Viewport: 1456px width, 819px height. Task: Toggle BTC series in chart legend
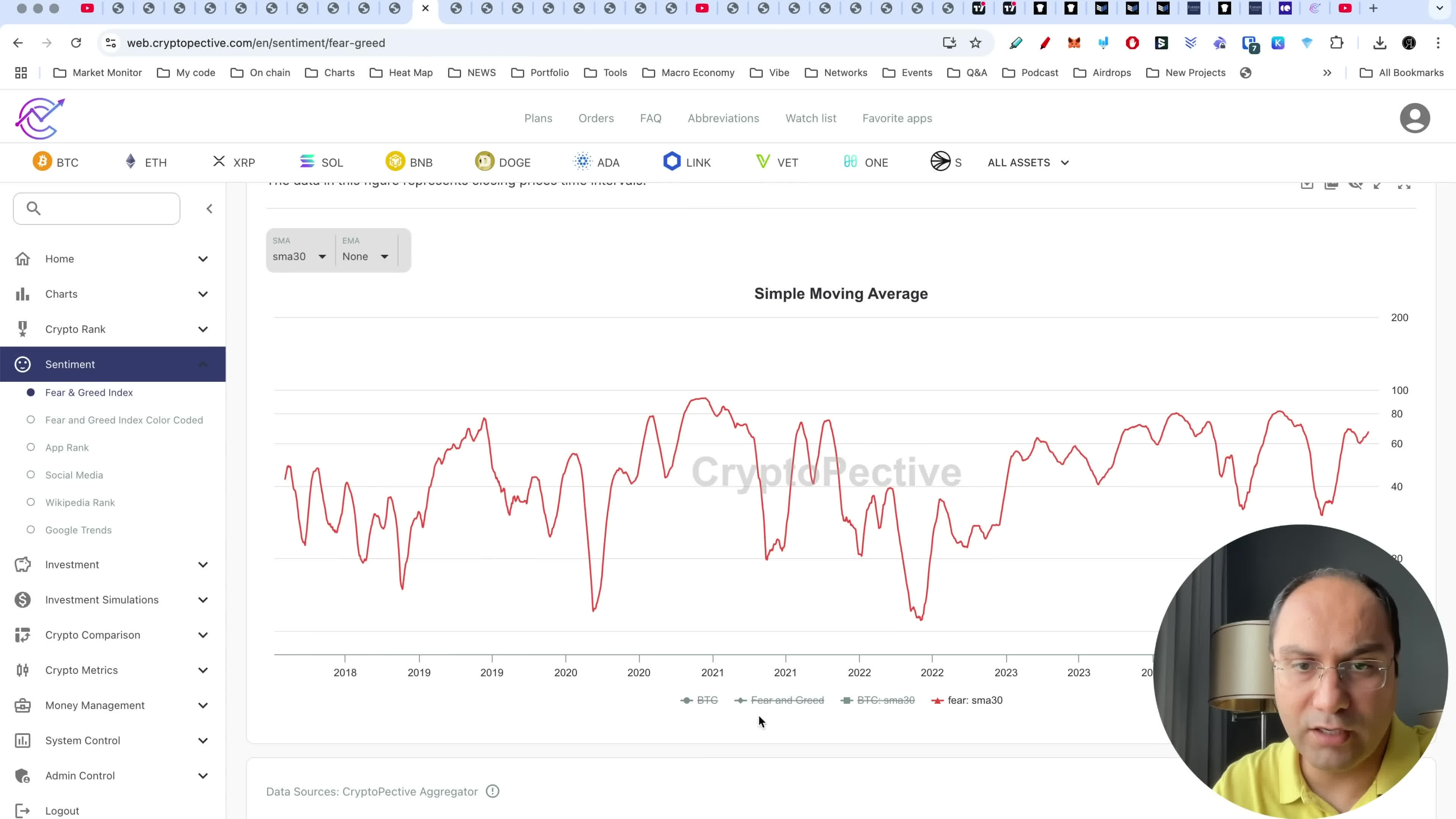coord(699,700)
